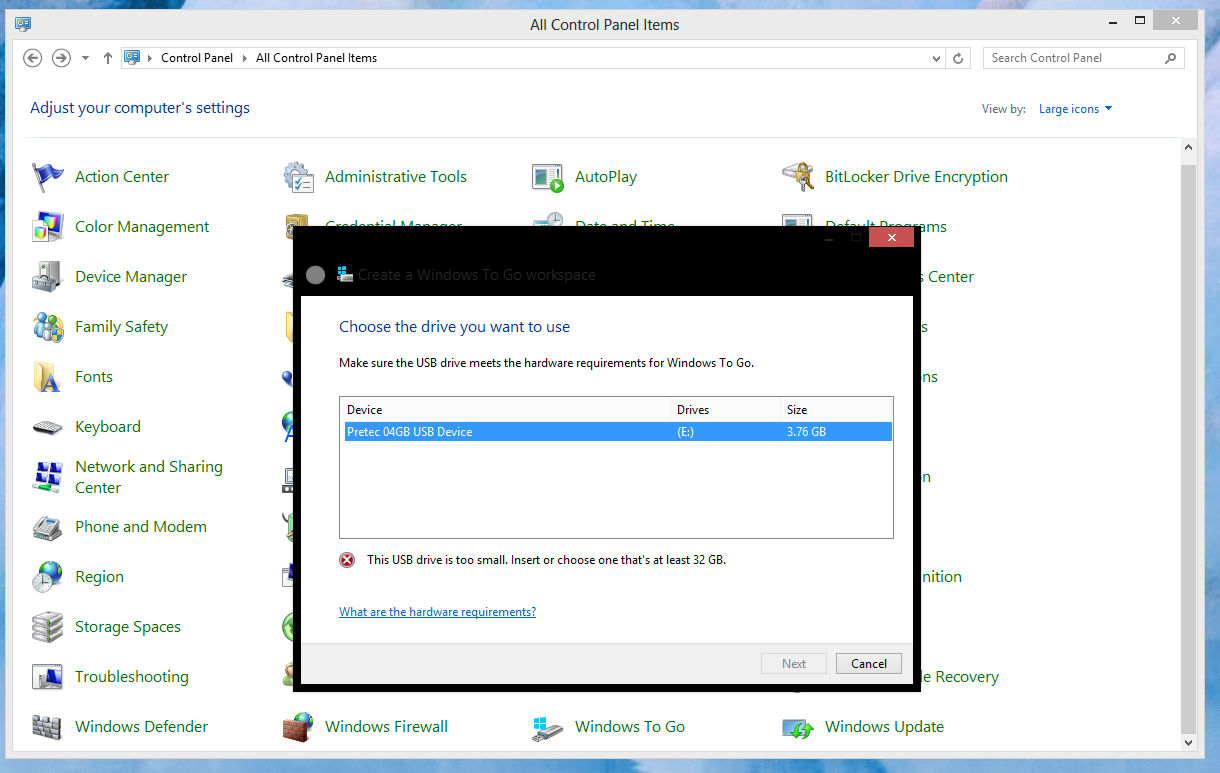1220x773 pixels.
Task: Sort by the Drives column header
Action: 725,410
